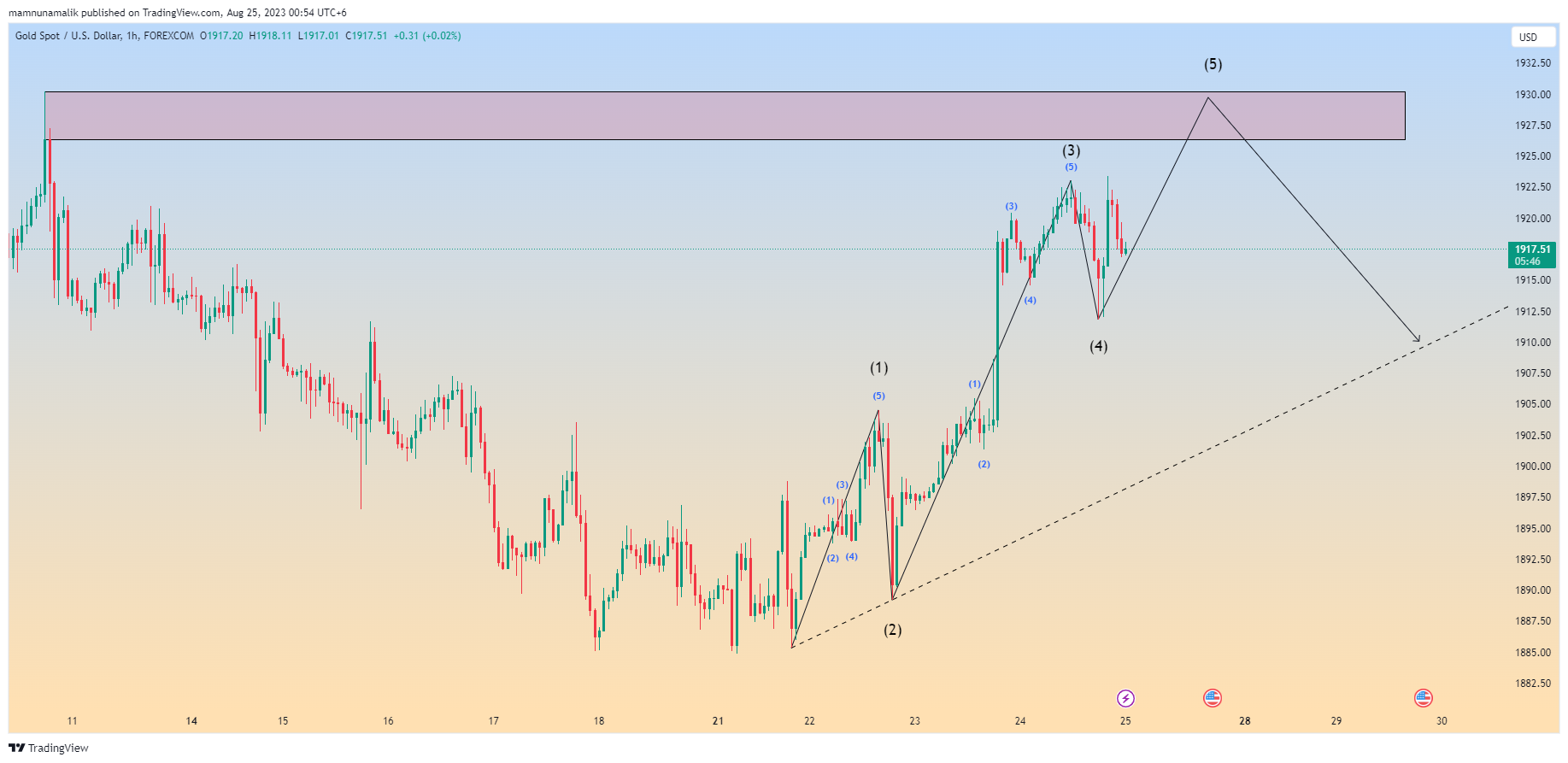Click the 1930.00 price axis label
Viewport: 1568px width, 763px height.
pos(1533,95)
